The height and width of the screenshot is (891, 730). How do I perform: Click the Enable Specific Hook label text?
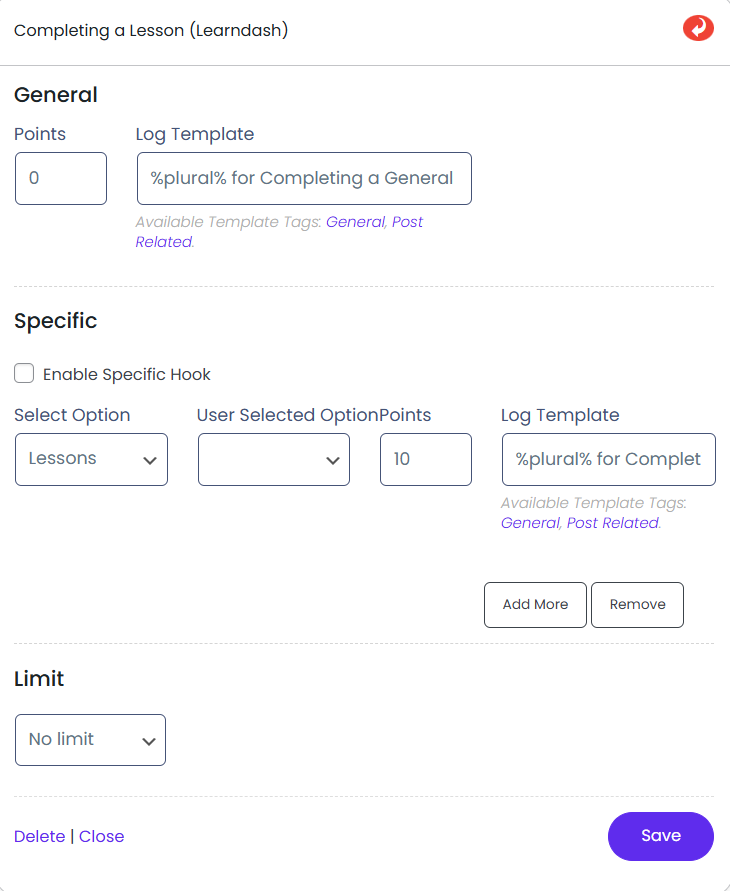127,375
